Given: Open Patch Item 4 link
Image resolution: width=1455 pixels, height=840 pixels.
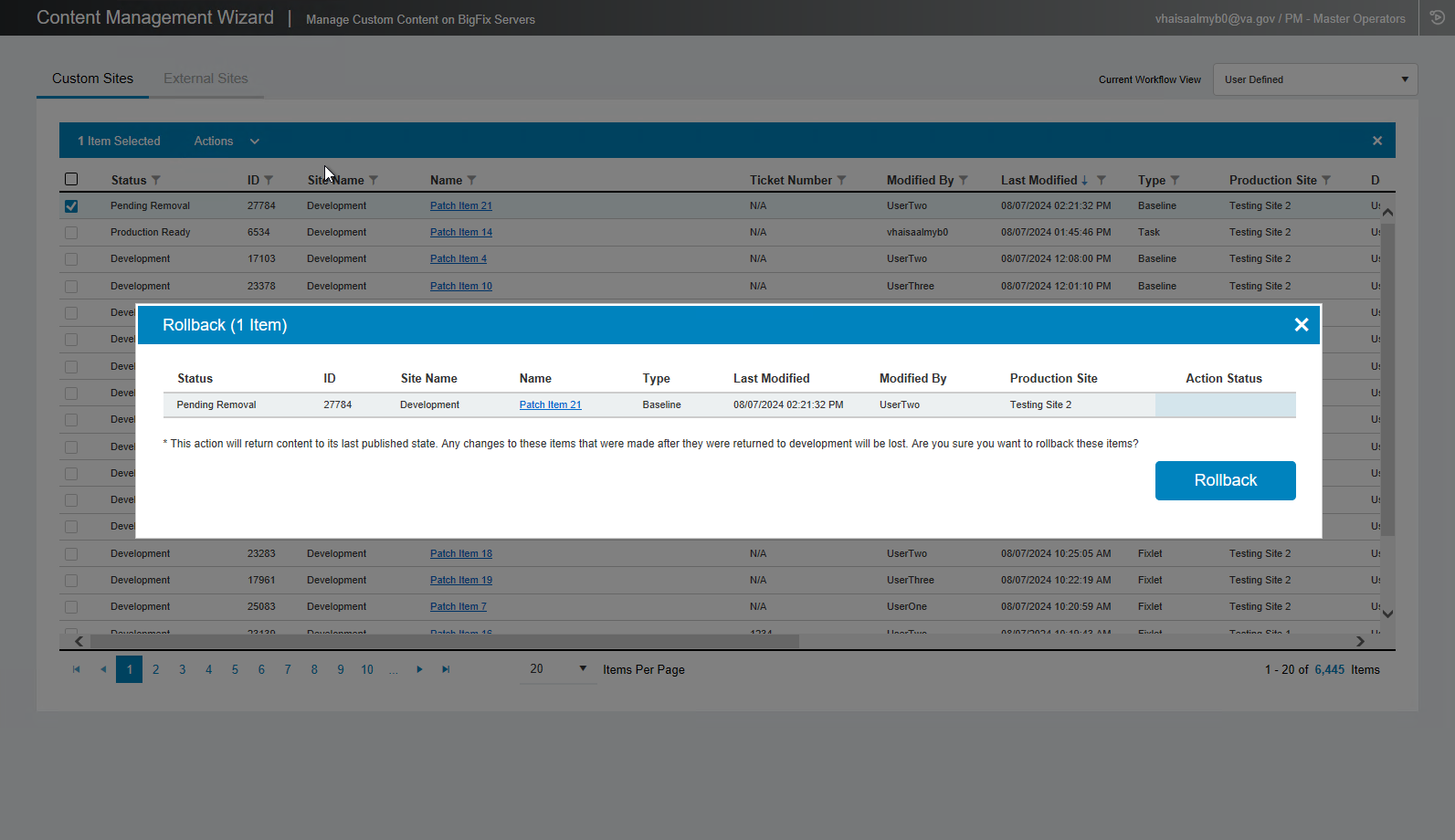Looking at the screenshot, I should point(458,258).
